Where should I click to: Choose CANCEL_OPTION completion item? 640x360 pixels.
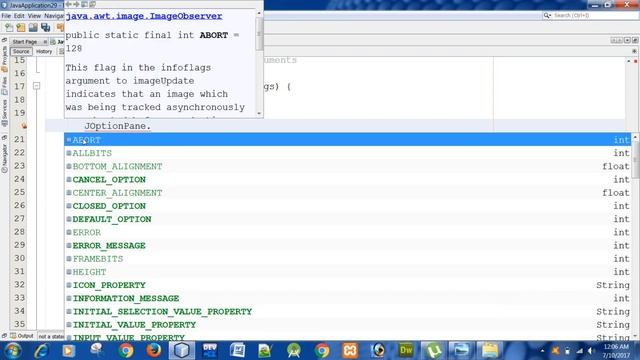(x=348, y=179)
